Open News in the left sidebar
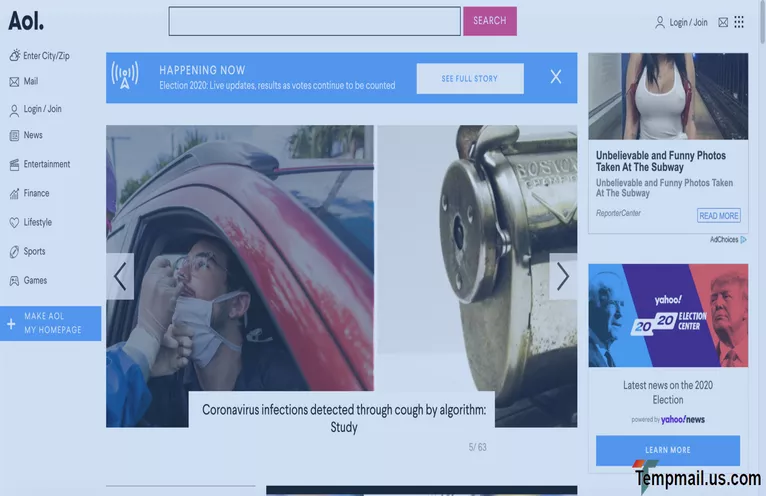This screenshot has height=496, width=766. coord(33,135)
